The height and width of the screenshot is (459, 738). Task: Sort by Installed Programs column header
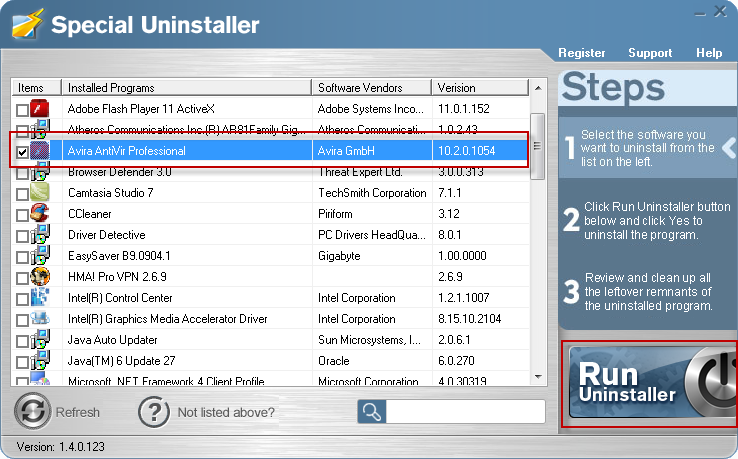(186, 88)
